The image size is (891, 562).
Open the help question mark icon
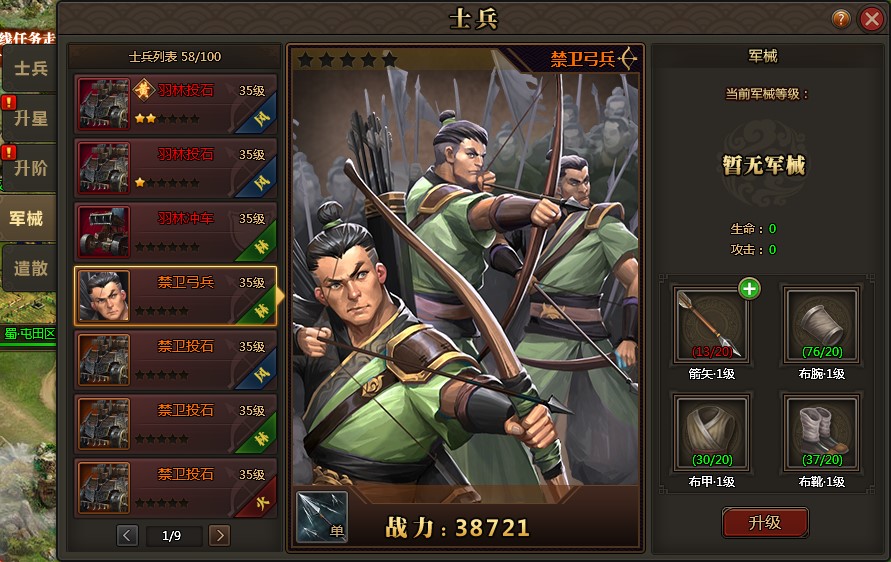click(840, 19)
